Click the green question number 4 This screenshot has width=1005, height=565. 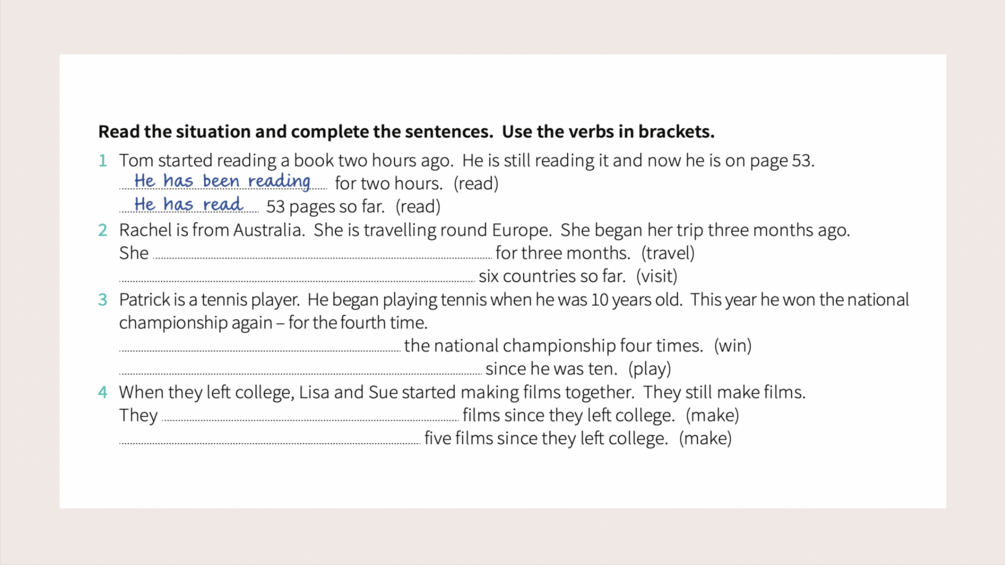pyautogui.click(x=102, y=393)
